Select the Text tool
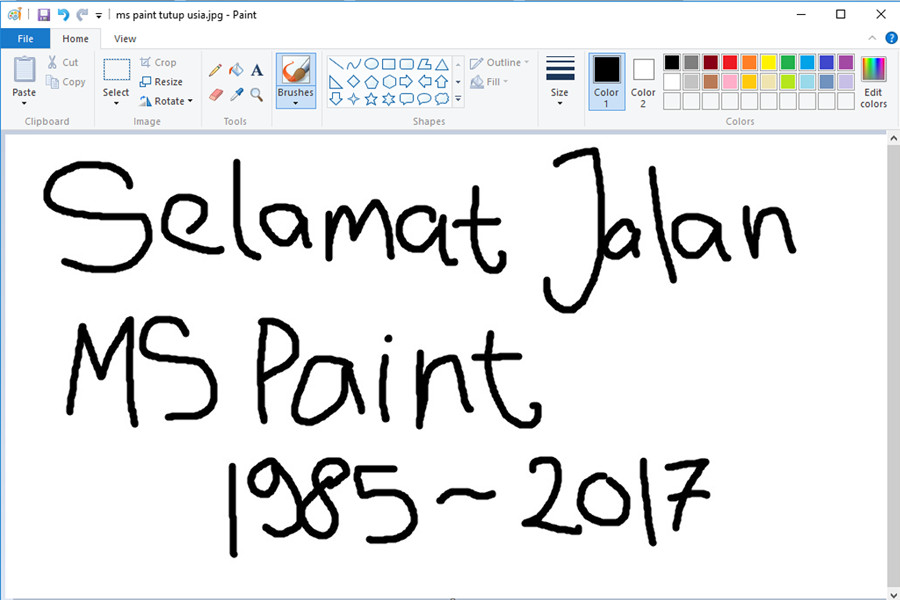 click(257, 70)
